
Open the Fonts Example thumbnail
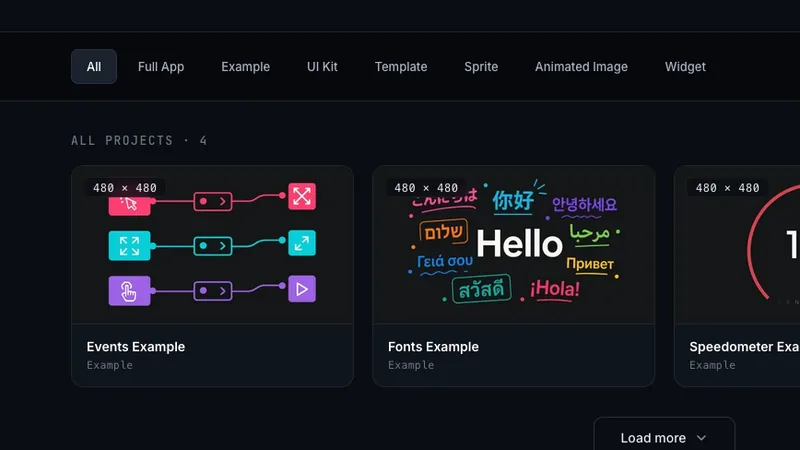[x=514, y=245]
